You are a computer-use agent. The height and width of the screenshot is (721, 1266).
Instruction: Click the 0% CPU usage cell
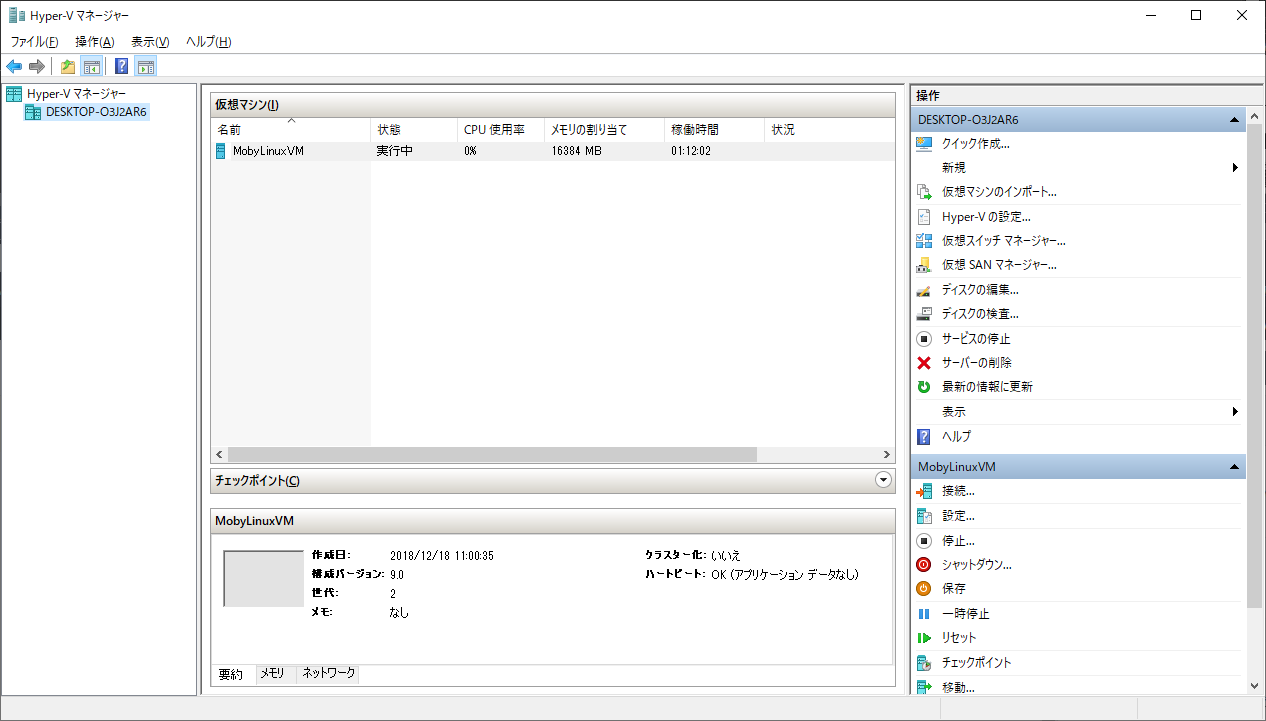pos(470,152)
